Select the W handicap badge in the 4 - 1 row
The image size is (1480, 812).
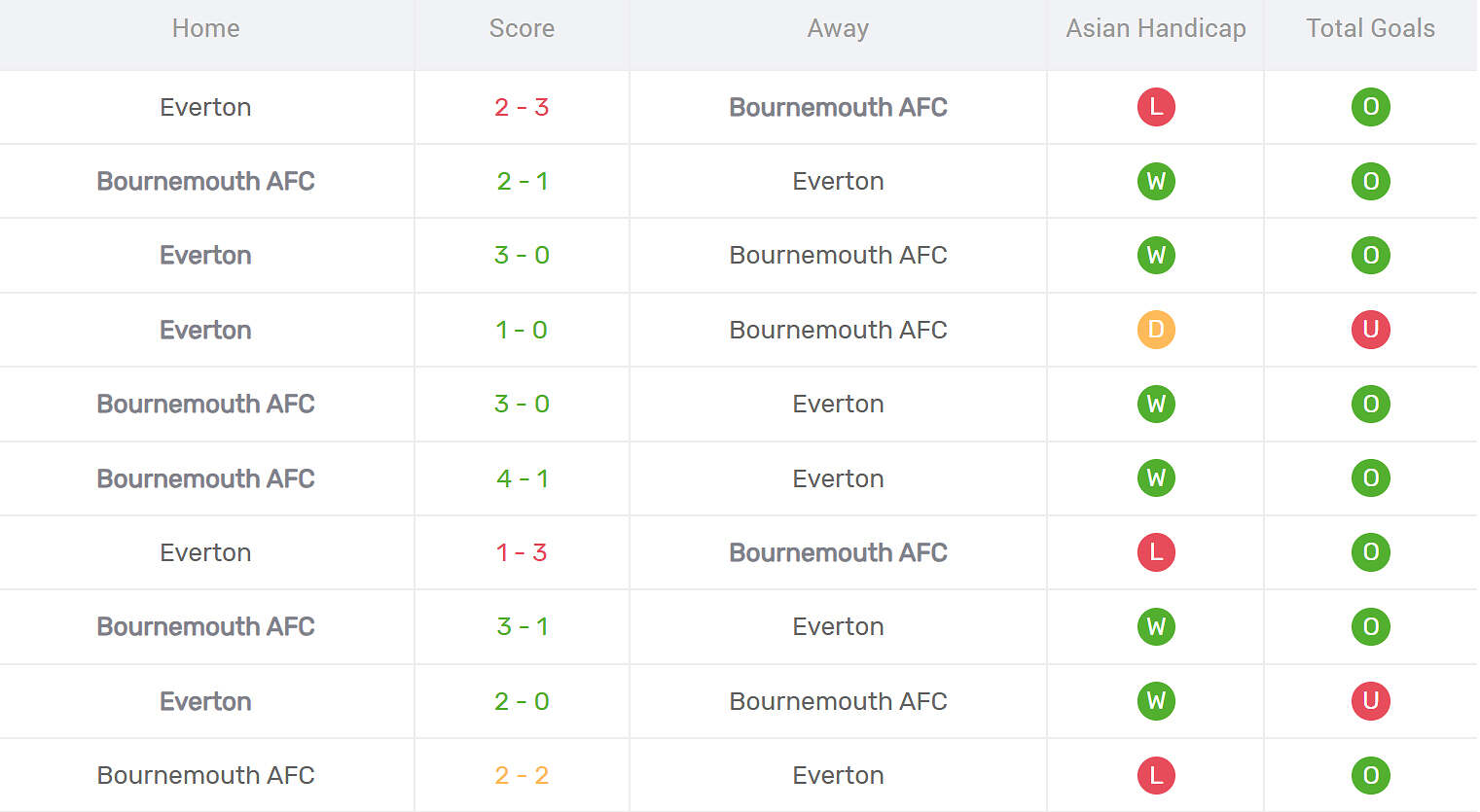coord(1156,478)
